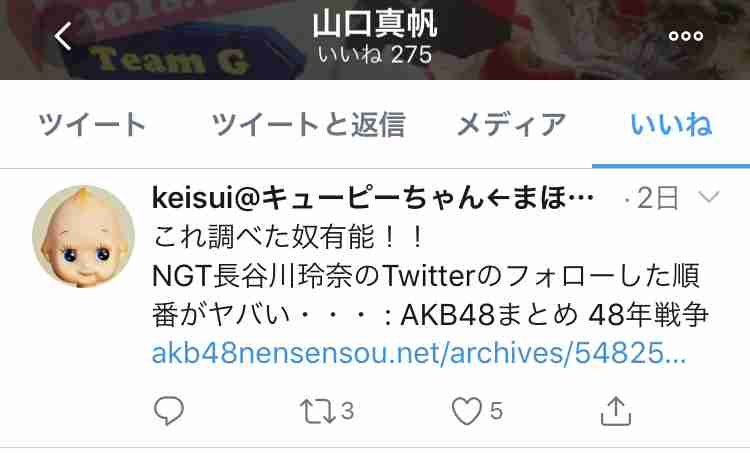Expand the tweet's chevron dropdown menu
The height and width of the screenshot is (453, 750).
pos(708,196)
